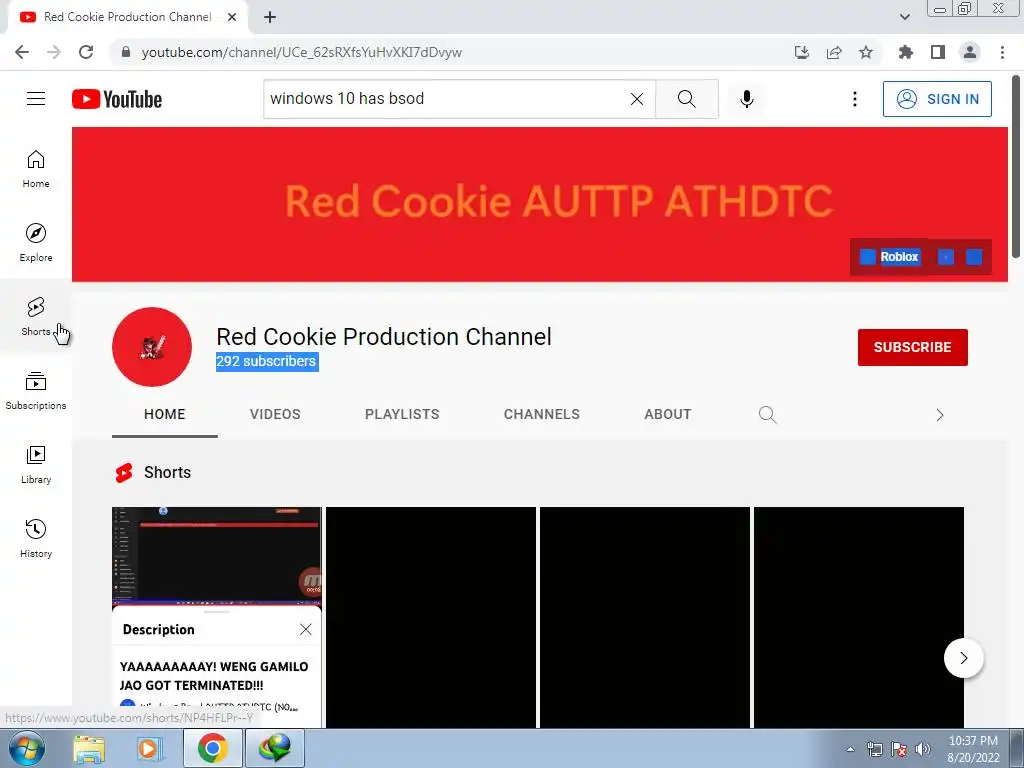Open the network tray icon
1024x768 pixels.
coord(874,749)
